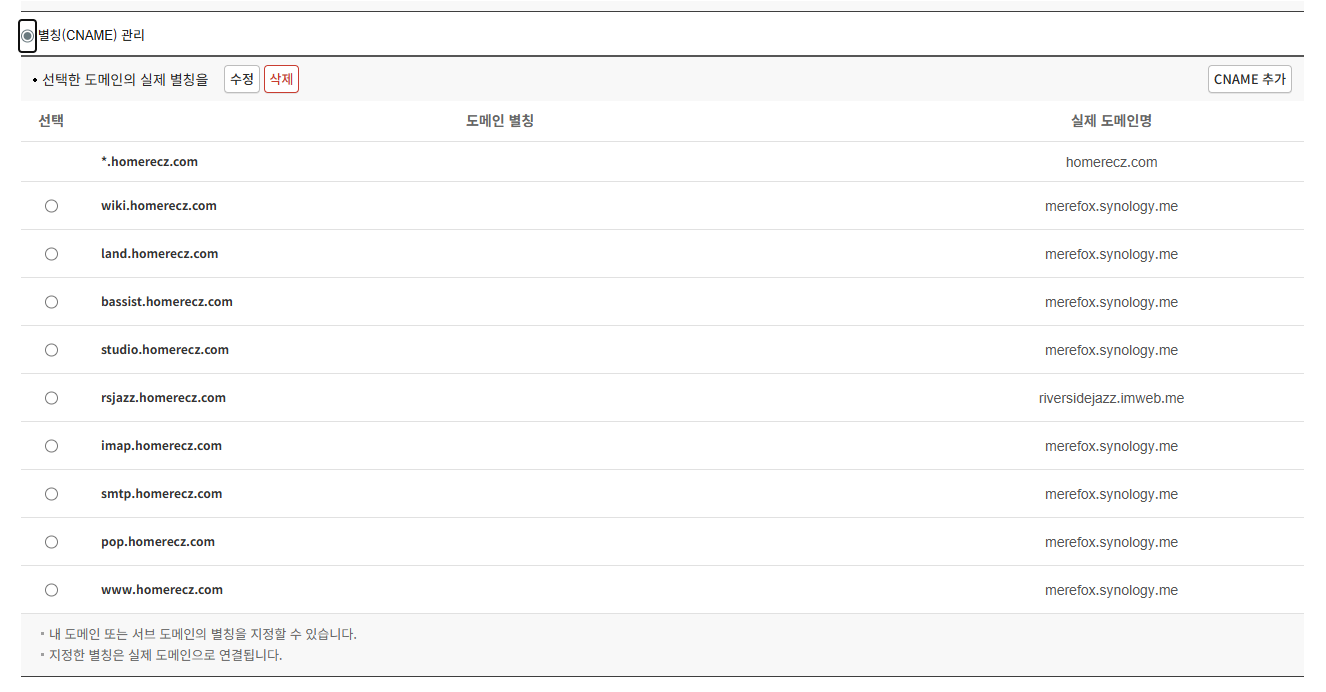Choose the land.homerecz.com radio button
Image resolution: width=1326 pixels, height=692 pixels.
click(x=52, y=254)
